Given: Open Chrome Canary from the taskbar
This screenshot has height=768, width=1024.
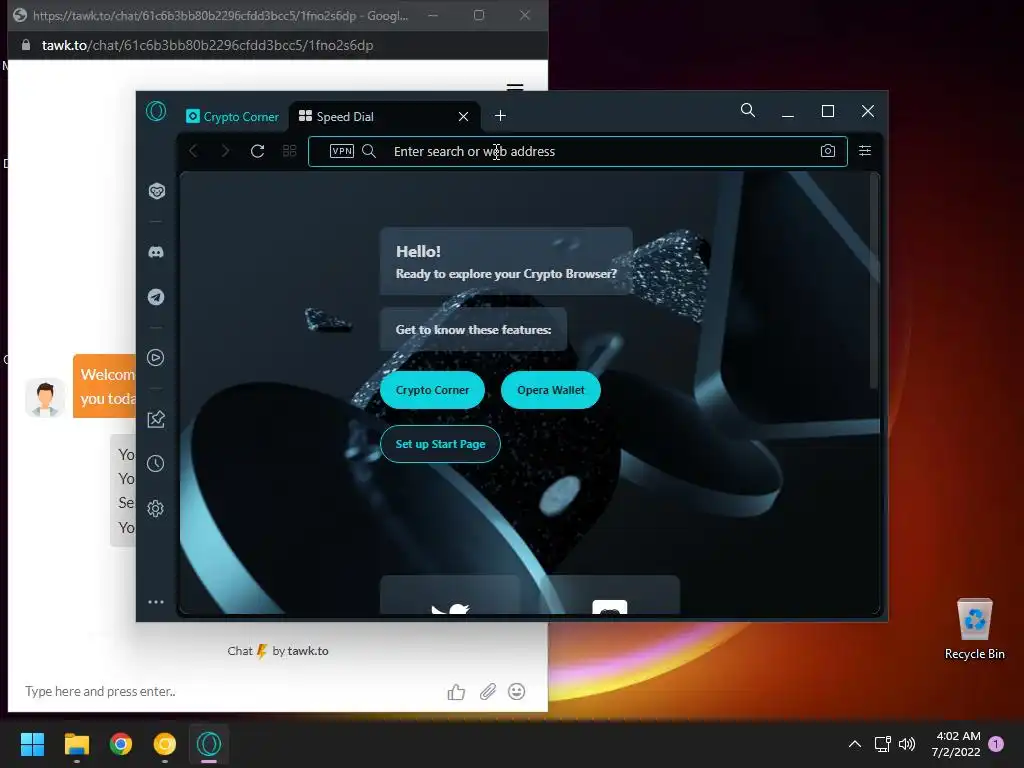Looking at the screenshot, I should pyautogui.click(x=165, y=744).
